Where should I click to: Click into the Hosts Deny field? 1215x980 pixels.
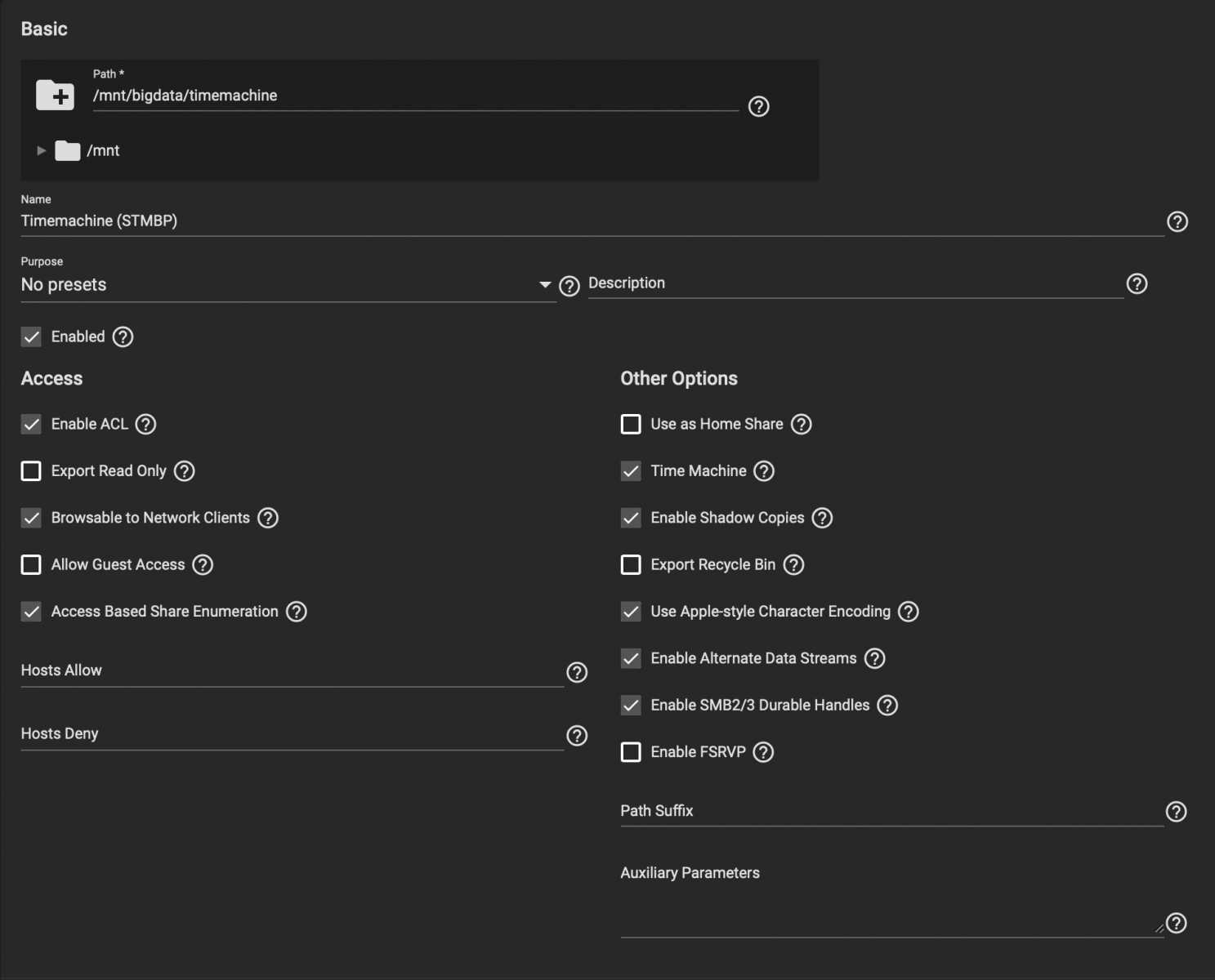tap(290, 734)
